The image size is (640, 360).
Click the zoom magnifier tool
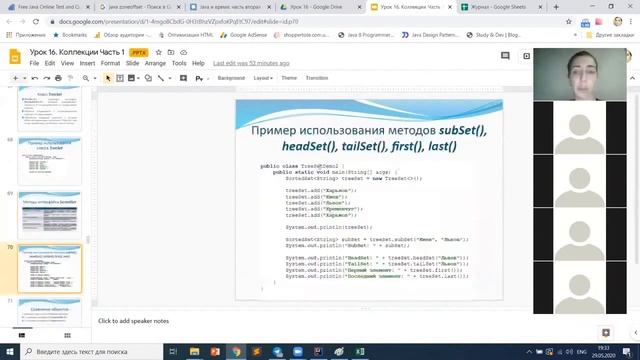pyautogui.click(x=86, y=78)
